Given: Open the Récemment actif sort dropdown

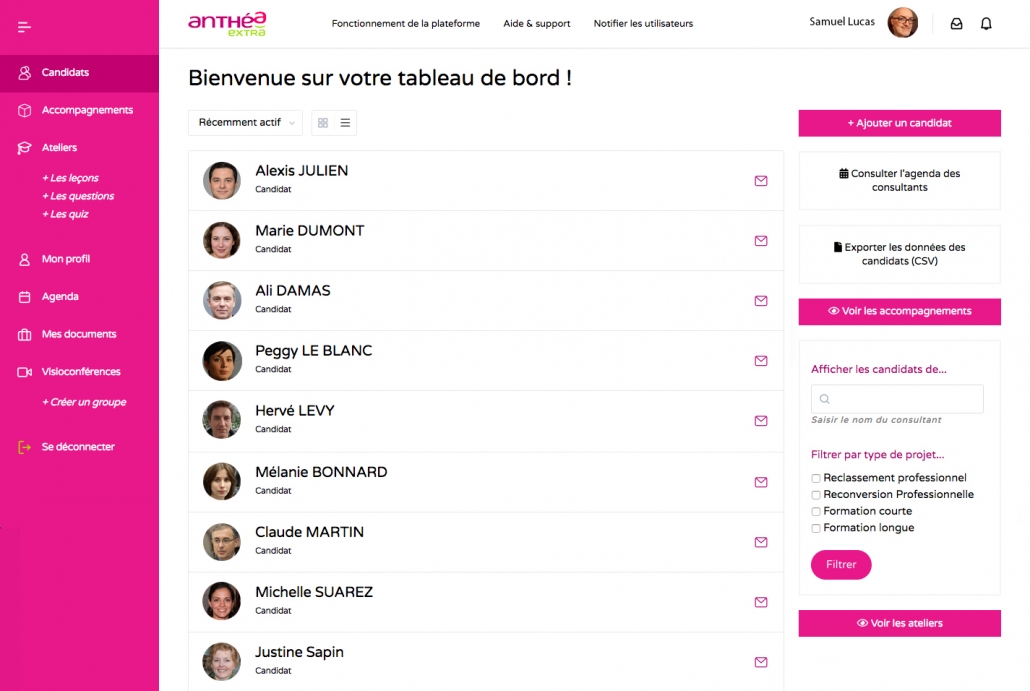Looking at the screenshot, I should click(x=245, y=123).
